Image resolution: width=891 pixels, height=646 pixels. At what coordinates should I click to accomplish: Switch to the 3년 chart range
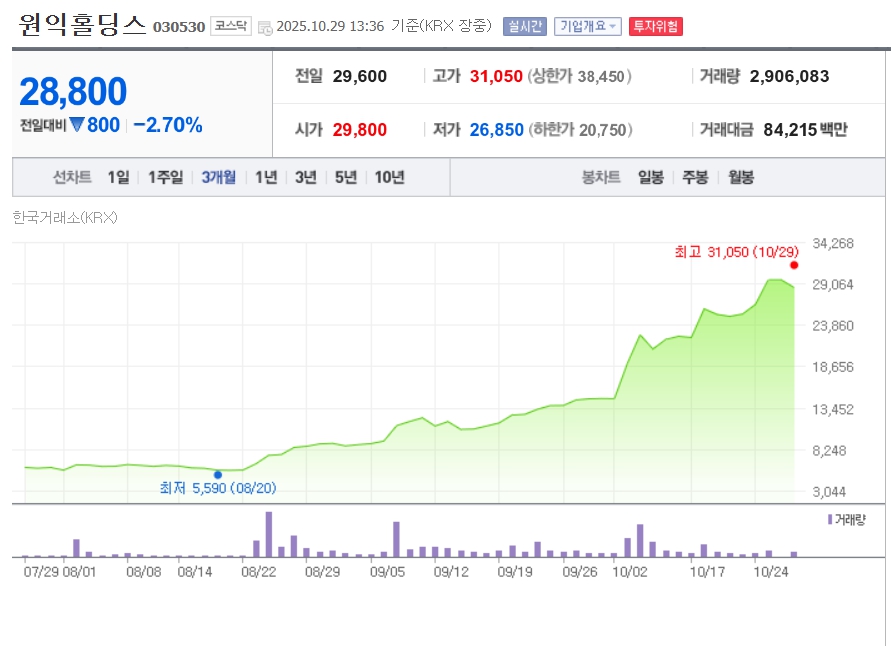[306, 177]
